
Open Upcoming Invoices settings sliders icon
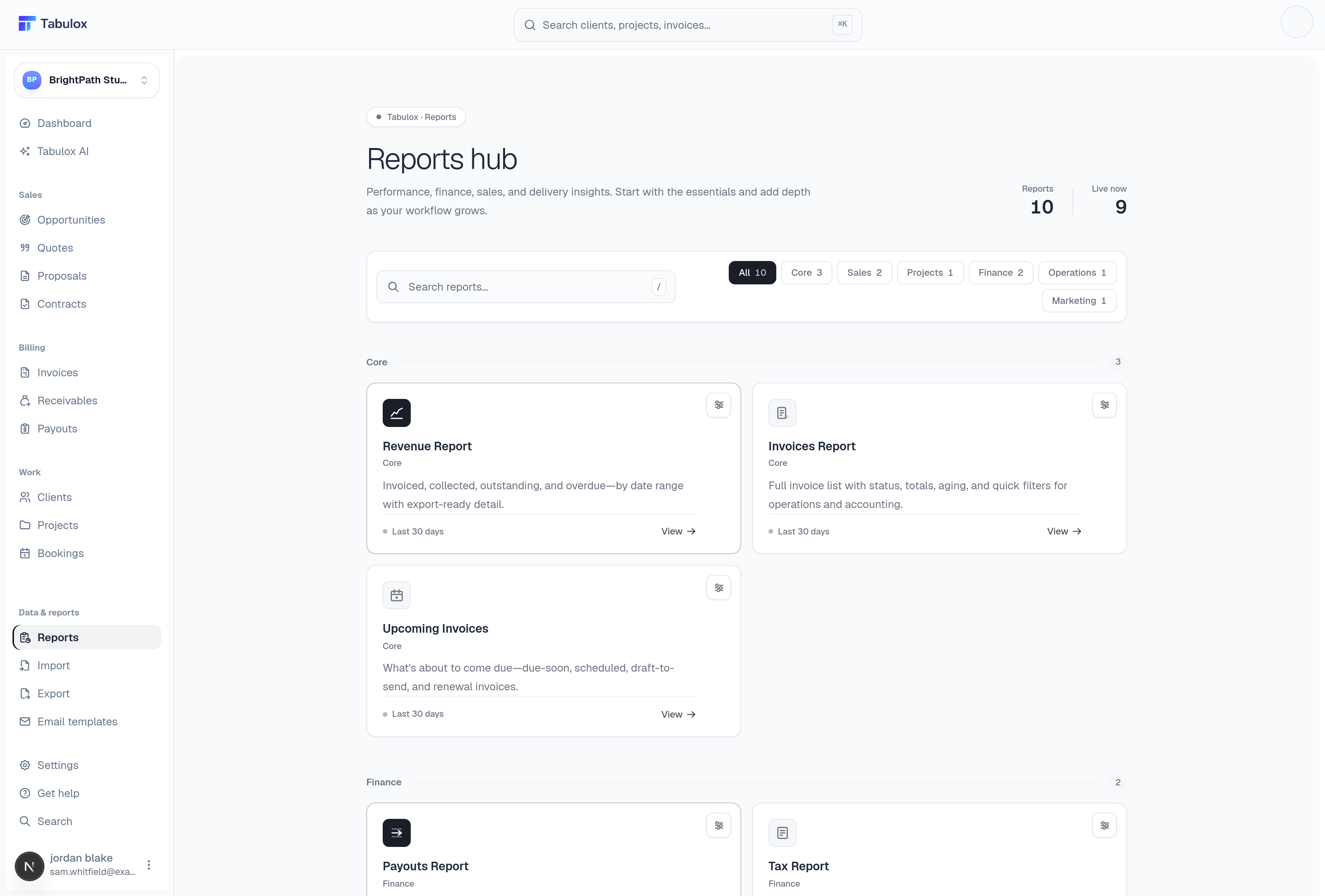[718, 587]
